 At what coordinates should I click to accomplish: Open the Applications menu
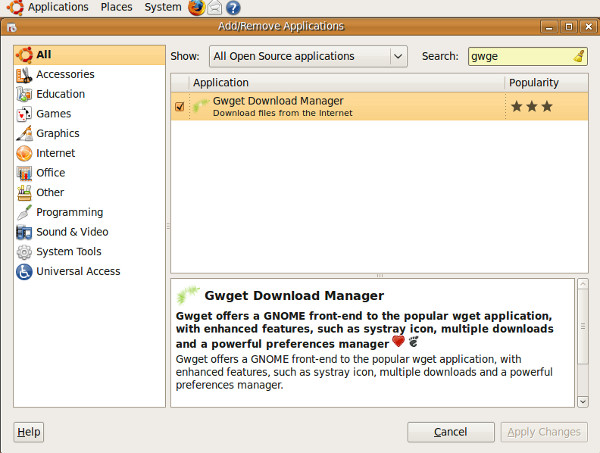(x=58, y=7)
